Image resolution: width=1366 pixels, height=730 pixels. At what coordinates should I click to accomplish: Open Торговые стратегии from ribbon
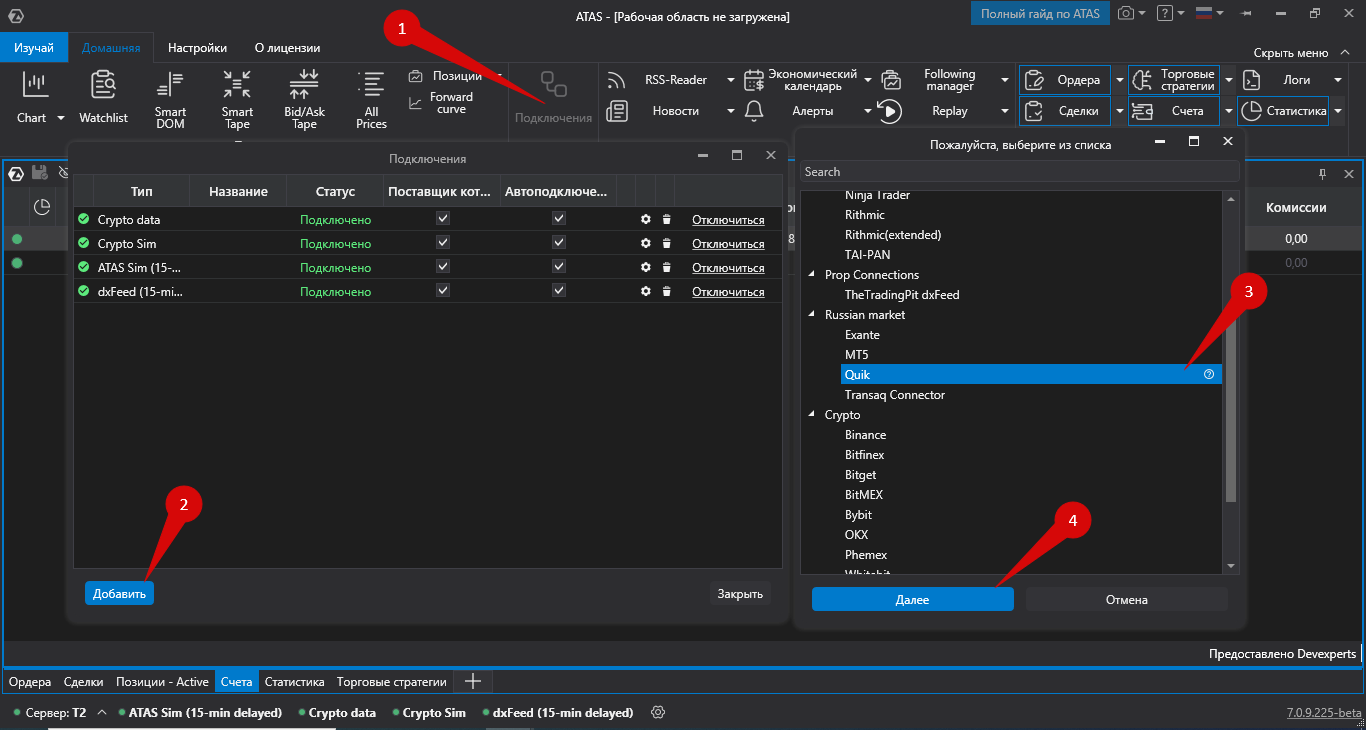(x=1175, y=80)
